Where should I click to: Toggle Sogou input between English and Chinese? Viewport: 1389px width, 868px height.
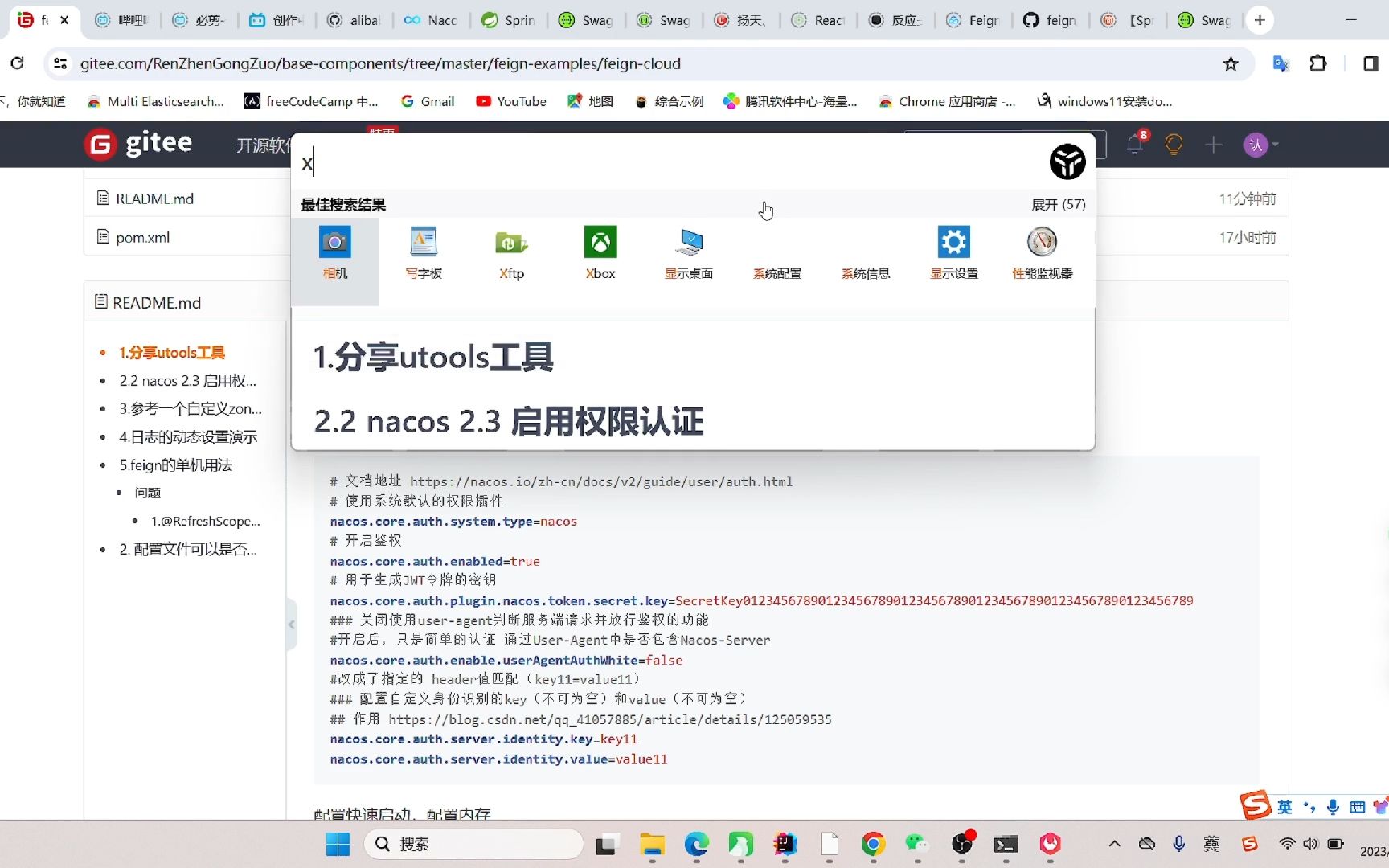click(x=1284, y=806)
